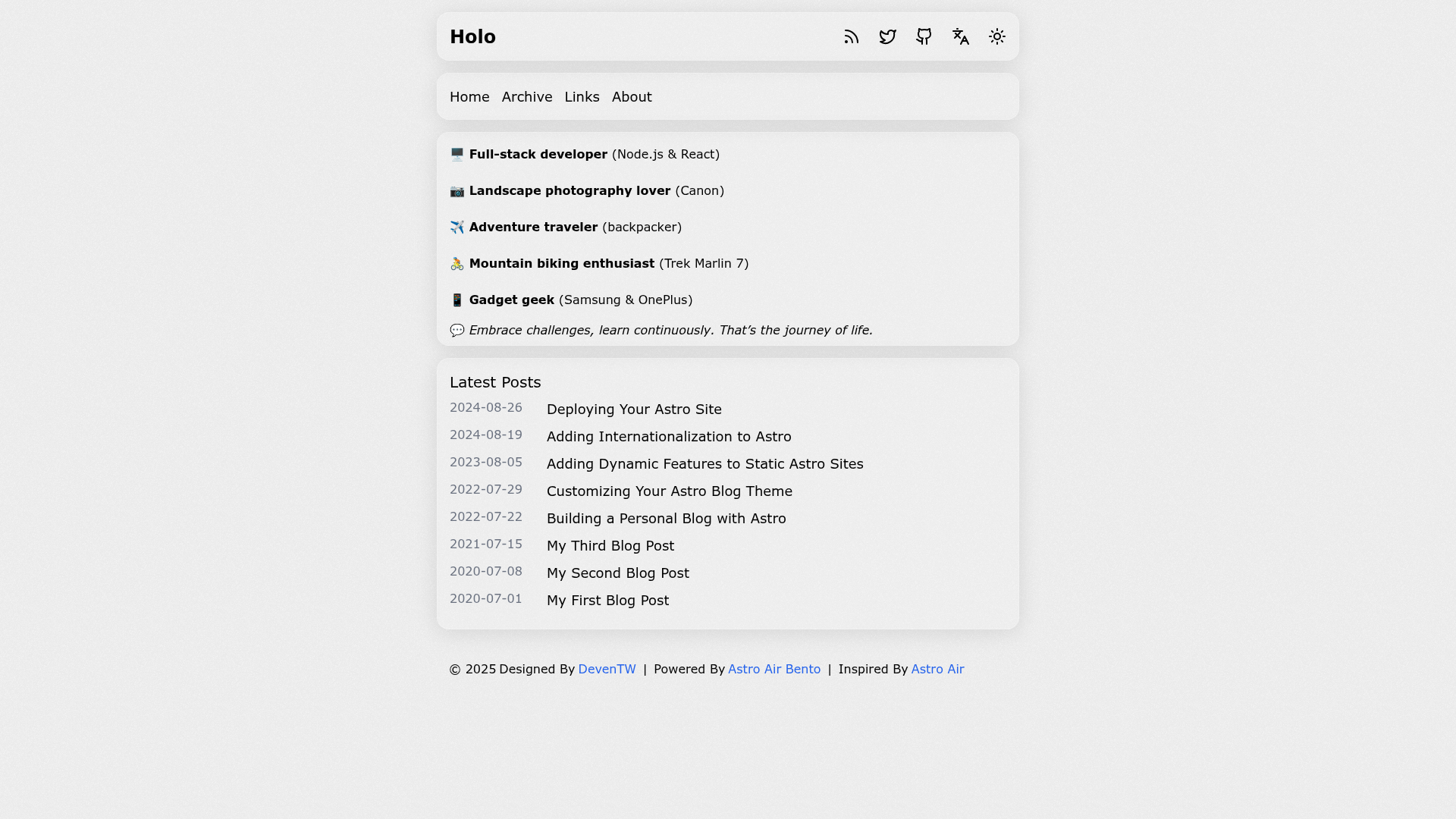The height and width of the screenshot is (819, 1456).
Task: Click date 2020-07-01
Action: click(486, 599)
